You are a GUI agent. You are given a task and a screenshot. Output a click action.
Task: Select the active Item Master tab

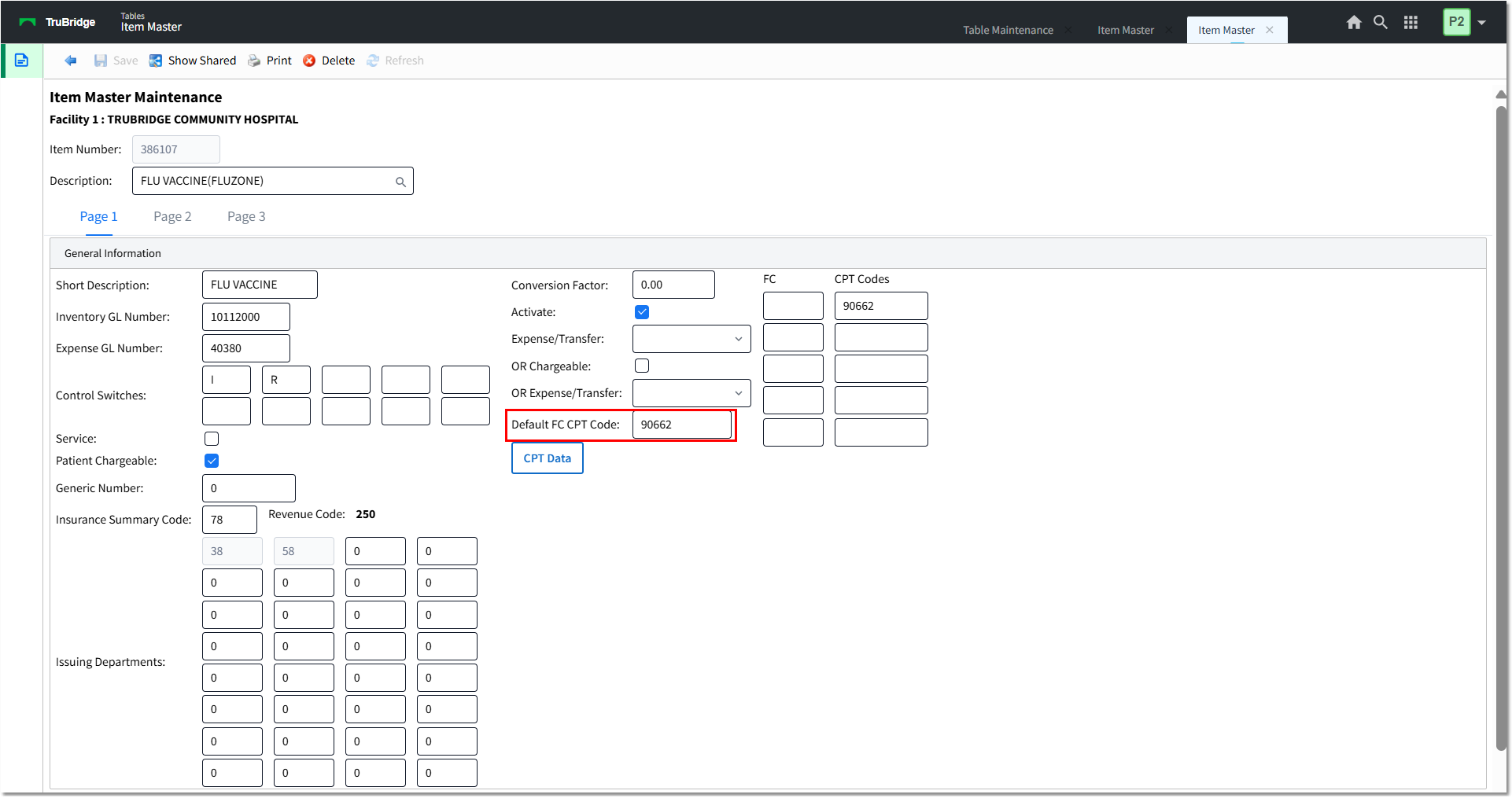click(1226, 30)
